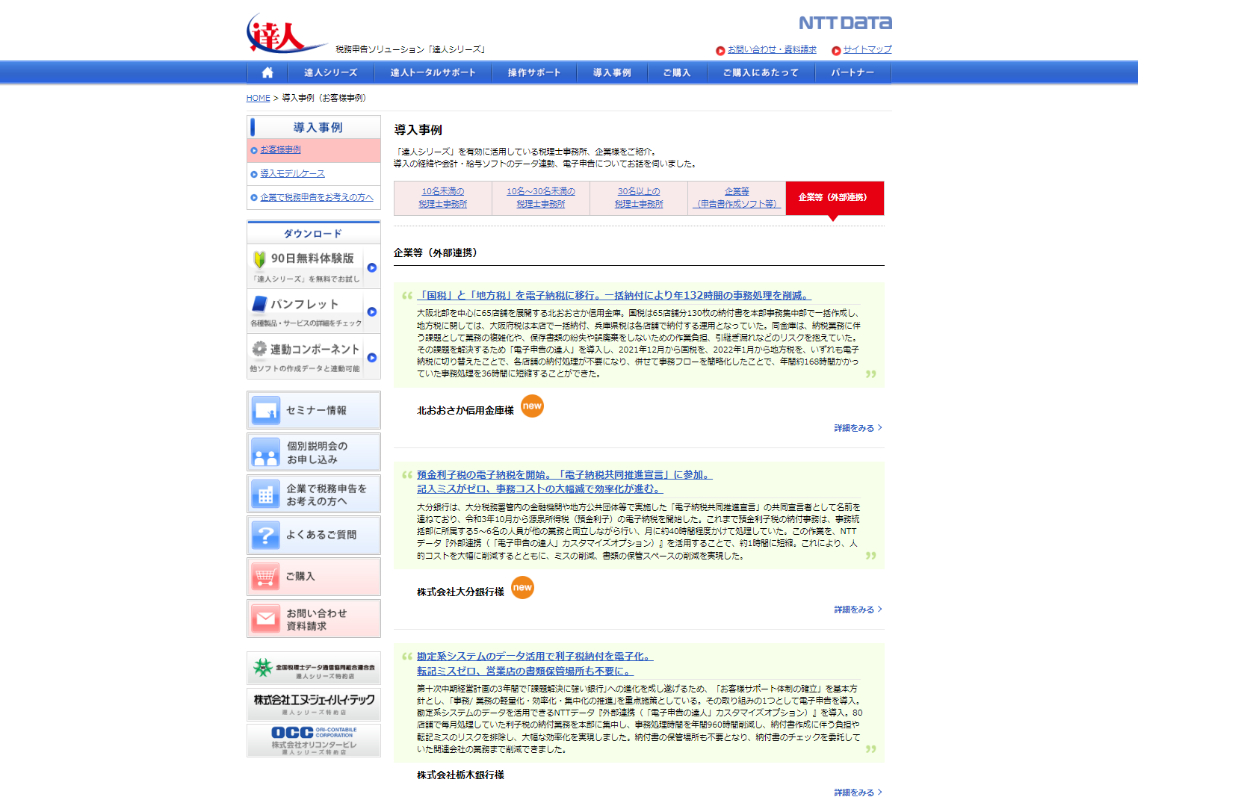This screenshot has height=800, width=1250.
Task: Open the 達人シリーズ menu
Action: (x=331, y=73)
